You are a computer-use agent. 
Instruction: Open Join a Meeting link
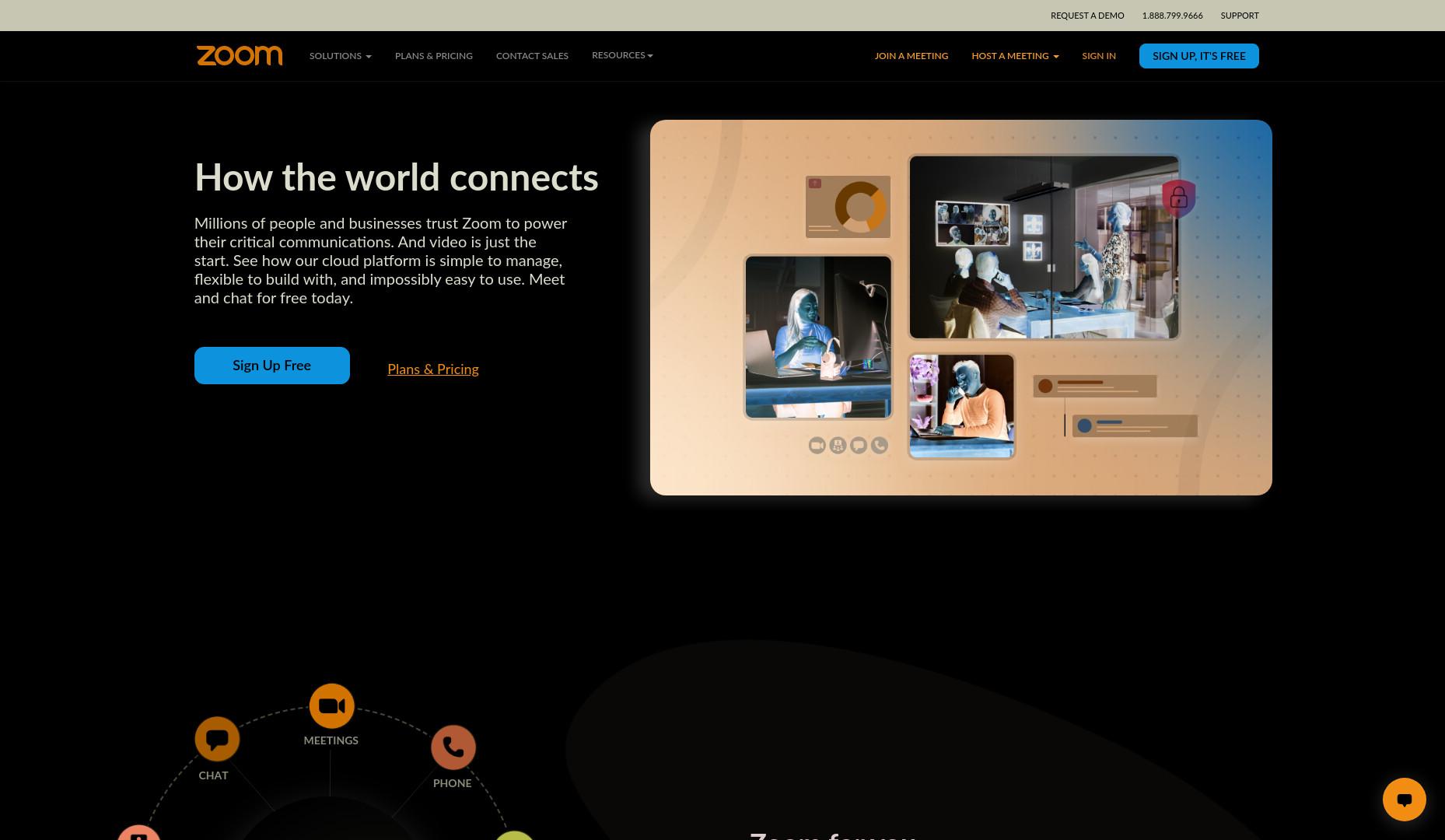click(x=911, y=56)
